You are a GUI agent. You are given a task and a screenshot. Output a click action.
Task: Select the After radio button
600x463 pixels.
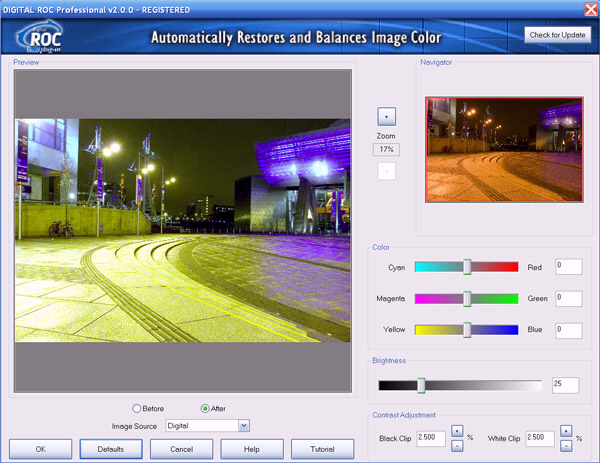click(x=206, y=408)
